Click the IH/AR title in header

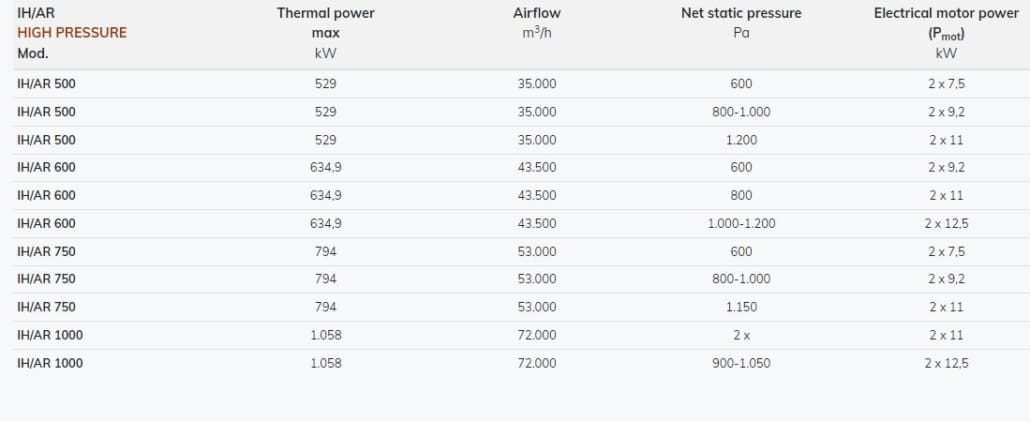coord(31,13)
